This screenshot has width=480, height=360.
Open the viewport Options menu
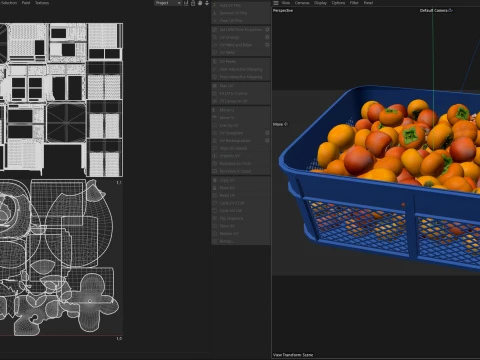(x=338, y=3)
